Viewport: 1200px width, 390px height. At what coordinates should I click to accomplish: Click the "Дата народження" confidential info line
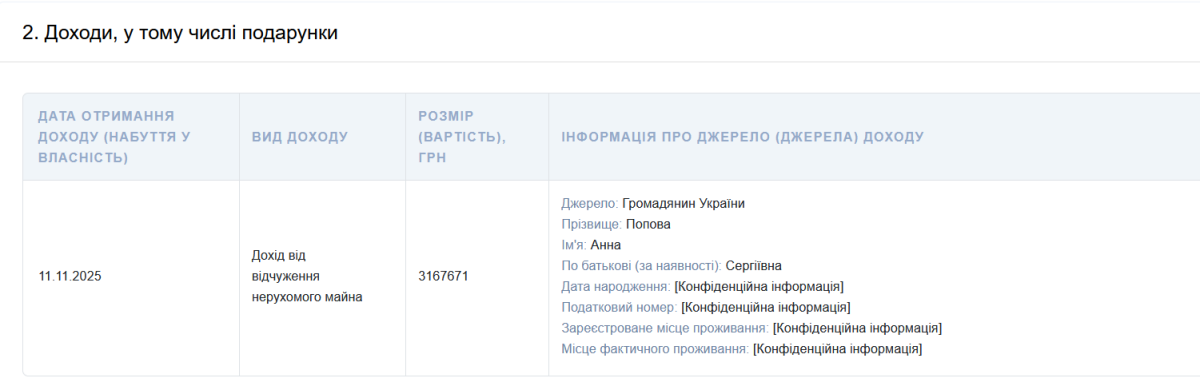[x=702, y=287]
